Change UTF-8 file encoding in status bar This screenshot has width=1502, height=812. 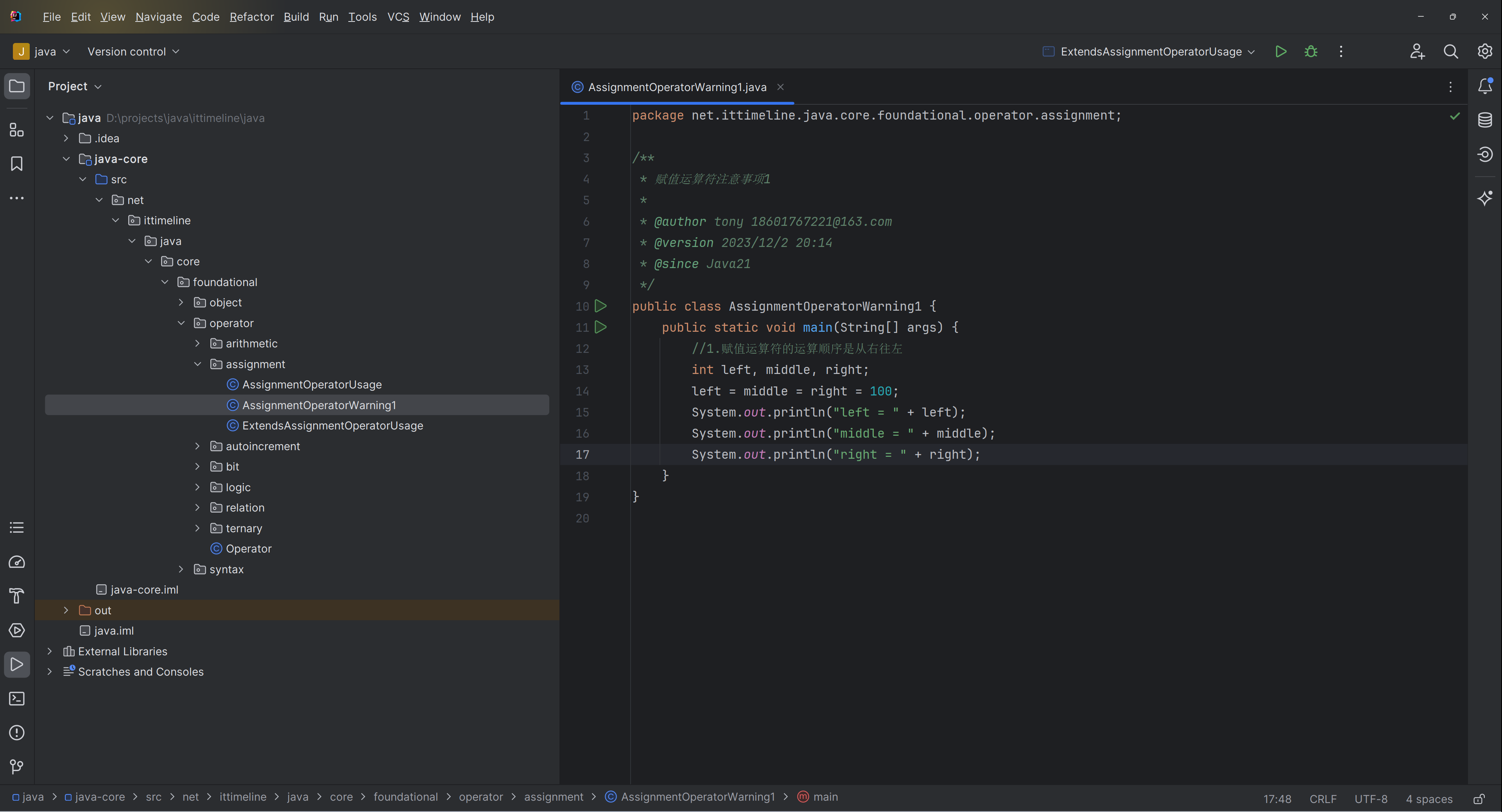tap(1371, 799)
